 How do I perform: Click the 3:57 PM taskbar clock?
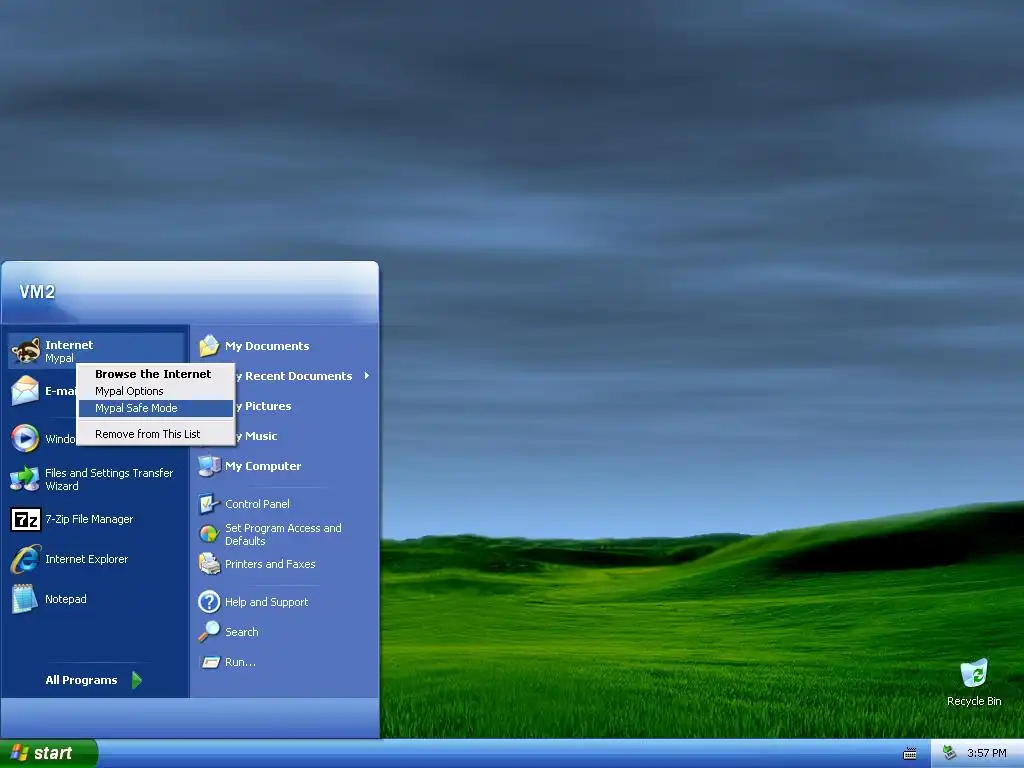[x=987, y=753]
